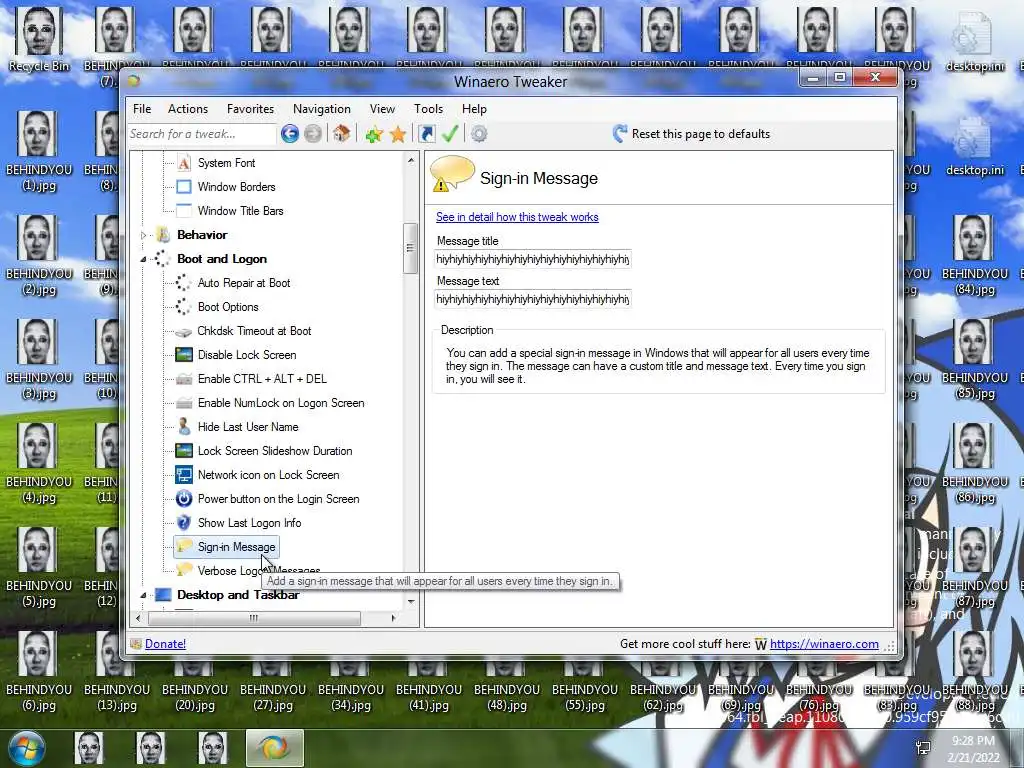Click the Message text input field
Image resolution: width=1024 pixels, height=768 pixels.
(532, 299)
